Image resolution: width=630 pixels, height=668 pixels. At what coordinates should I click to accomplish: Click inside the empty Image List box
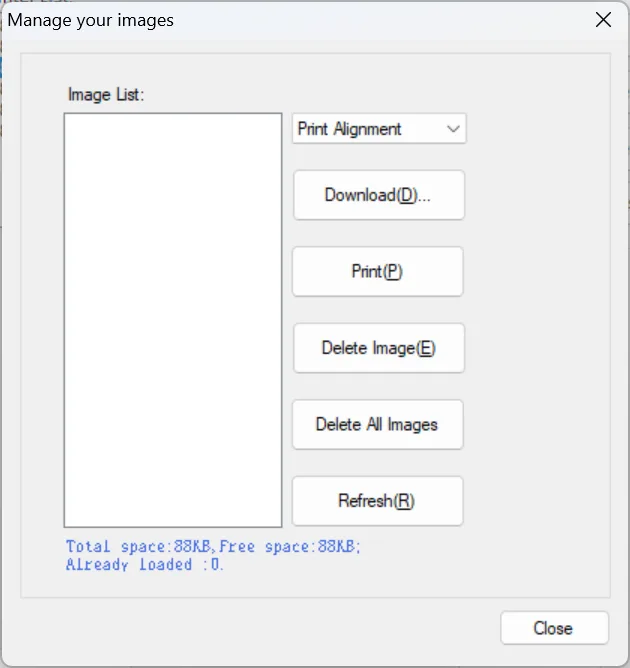173,320
